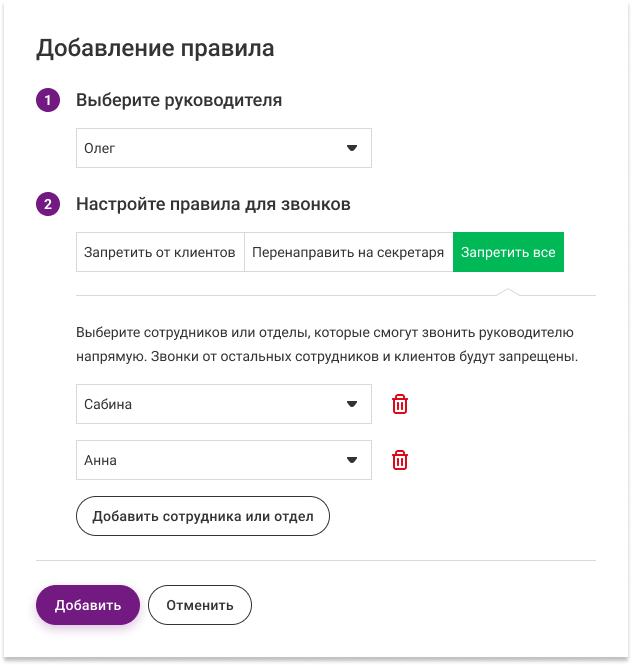Click the step 2 number badge

click(47, 205)
